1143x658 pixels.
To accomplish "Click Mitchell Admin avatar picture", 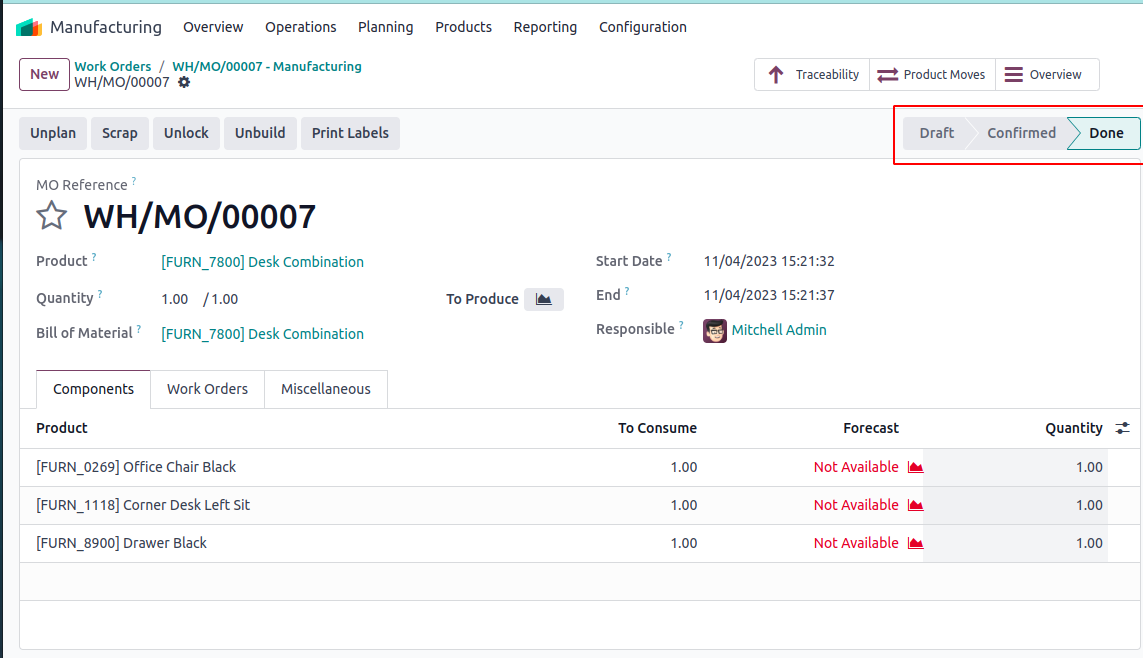I will (714, 330).
